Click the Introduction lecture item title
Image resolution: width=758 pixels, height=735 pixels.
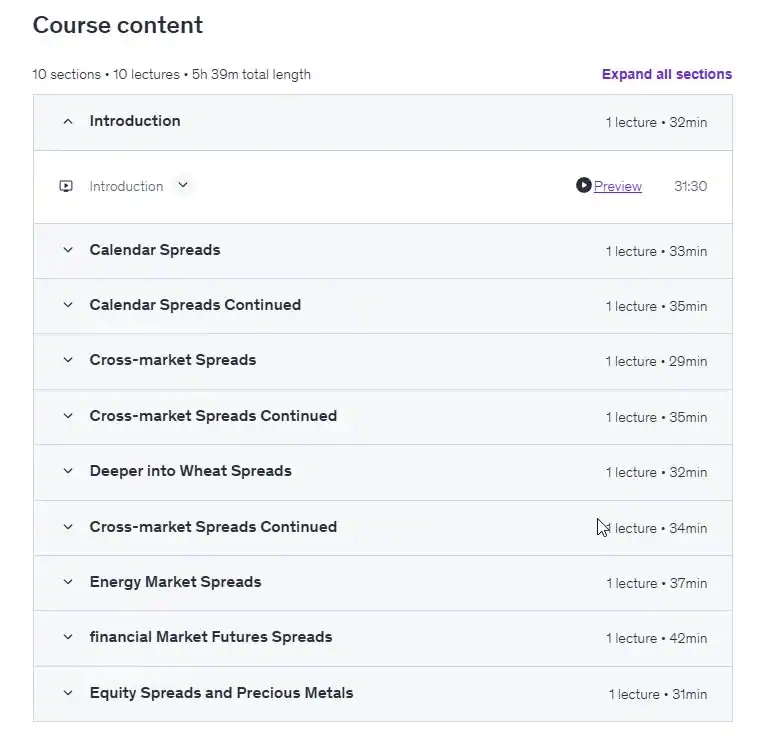[126, 186]
